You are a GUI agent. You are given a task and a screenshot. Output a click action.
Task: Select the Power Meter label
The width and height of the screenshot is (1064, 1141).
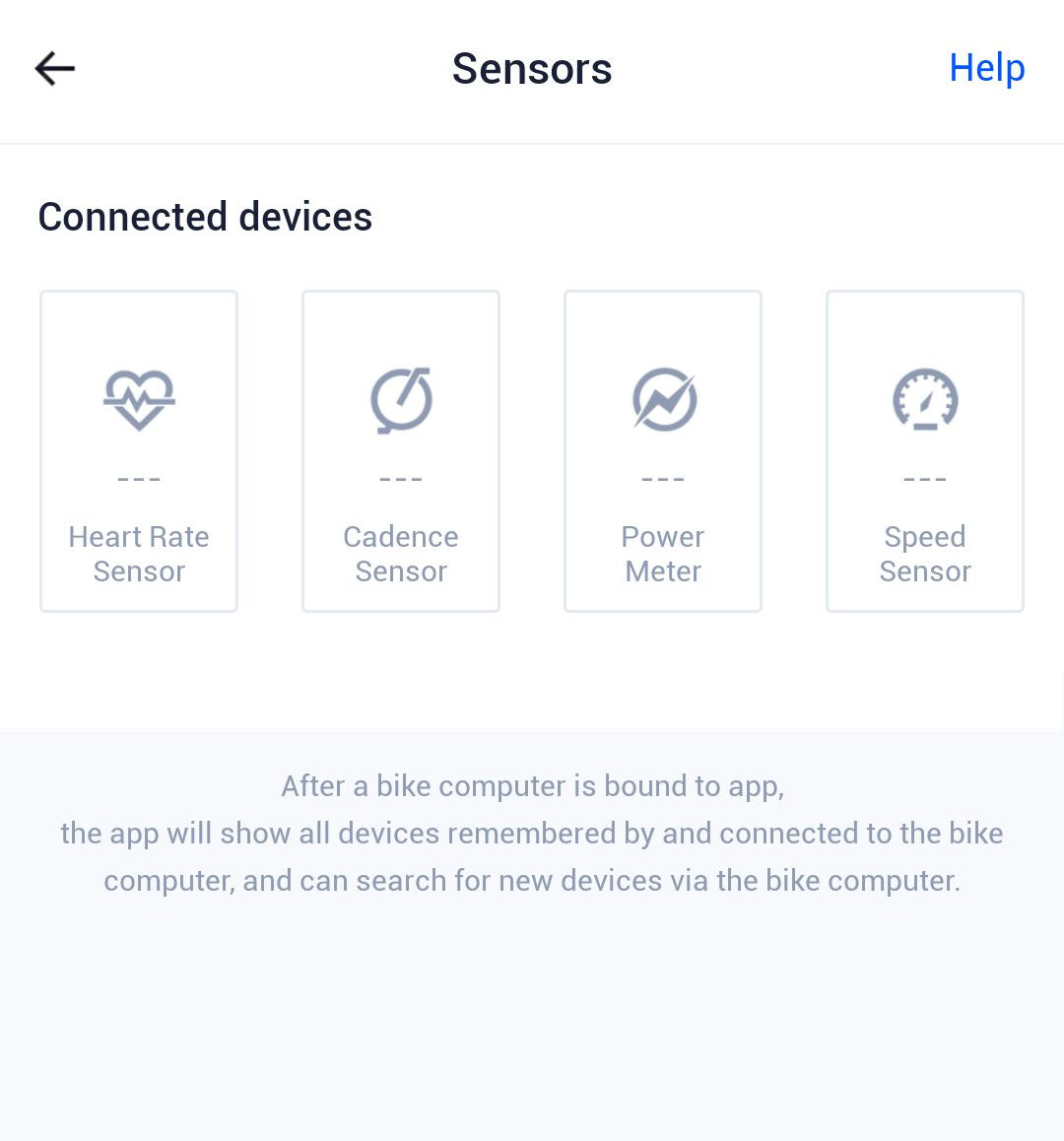(663, 554)
